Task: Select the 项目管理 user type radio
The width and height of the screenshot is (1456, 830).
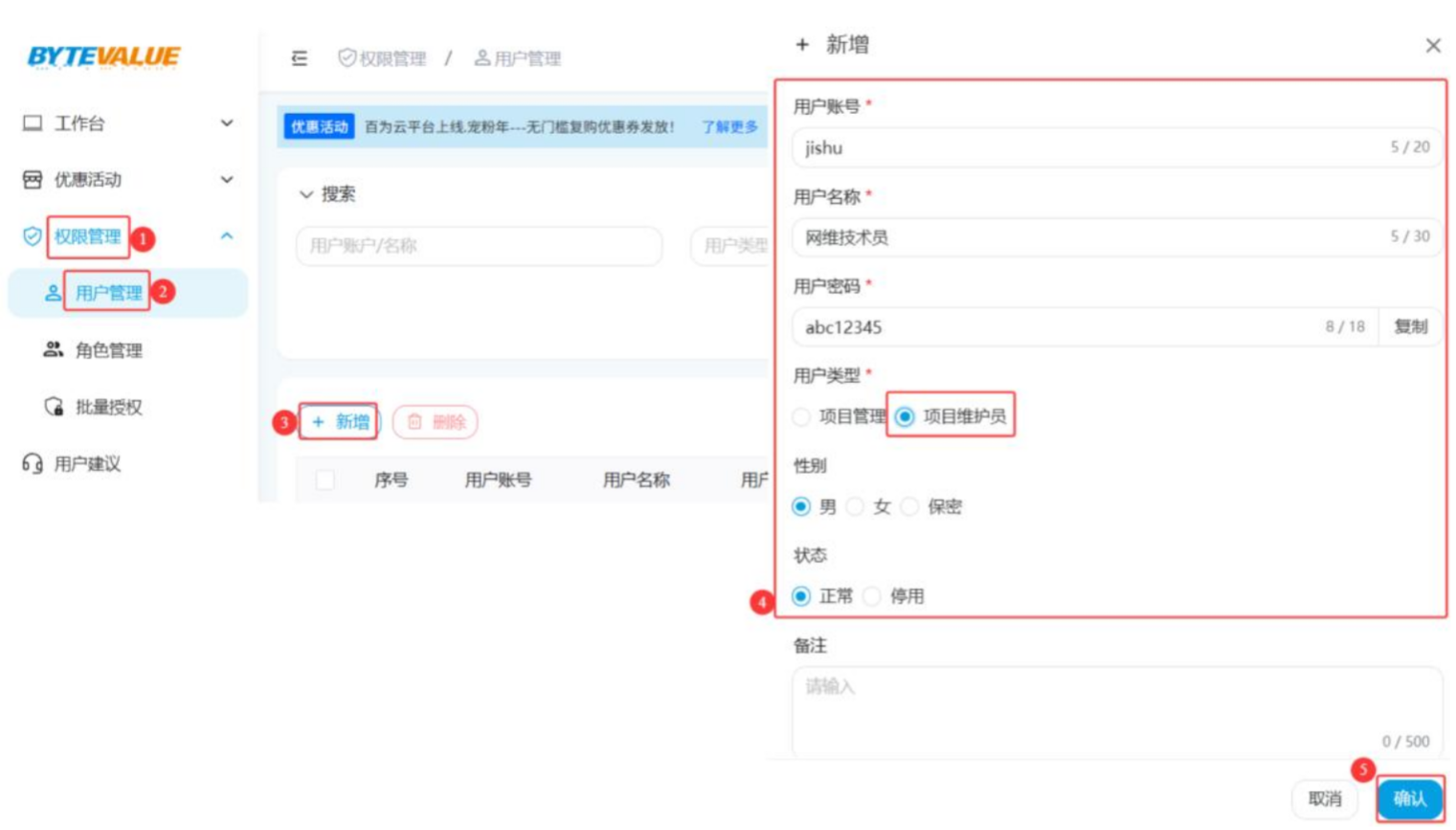Action: (x=802, y=417)
